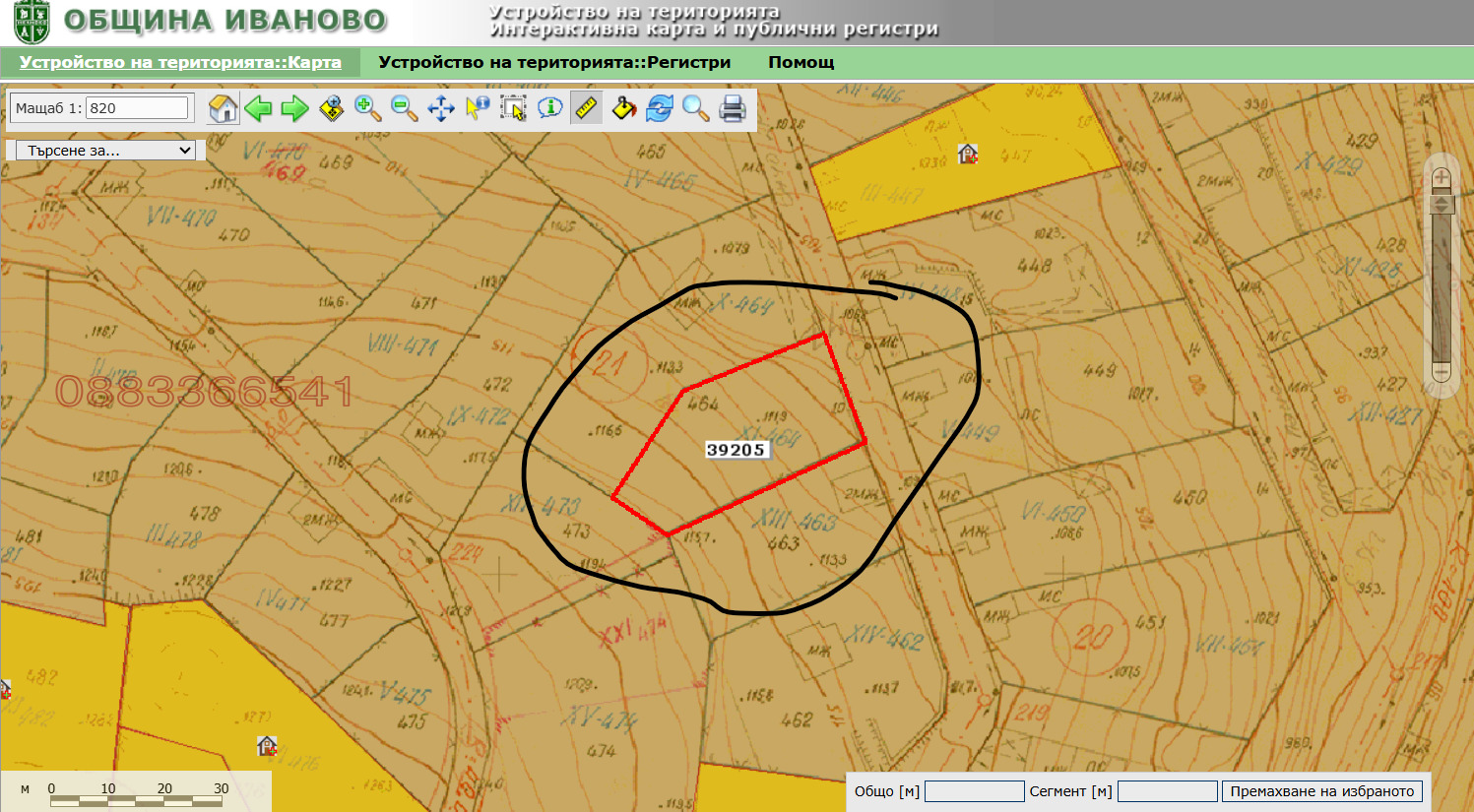The image size is (1474, 812).
Task: Click the Home full-extent icon
Action: point(224,108)
